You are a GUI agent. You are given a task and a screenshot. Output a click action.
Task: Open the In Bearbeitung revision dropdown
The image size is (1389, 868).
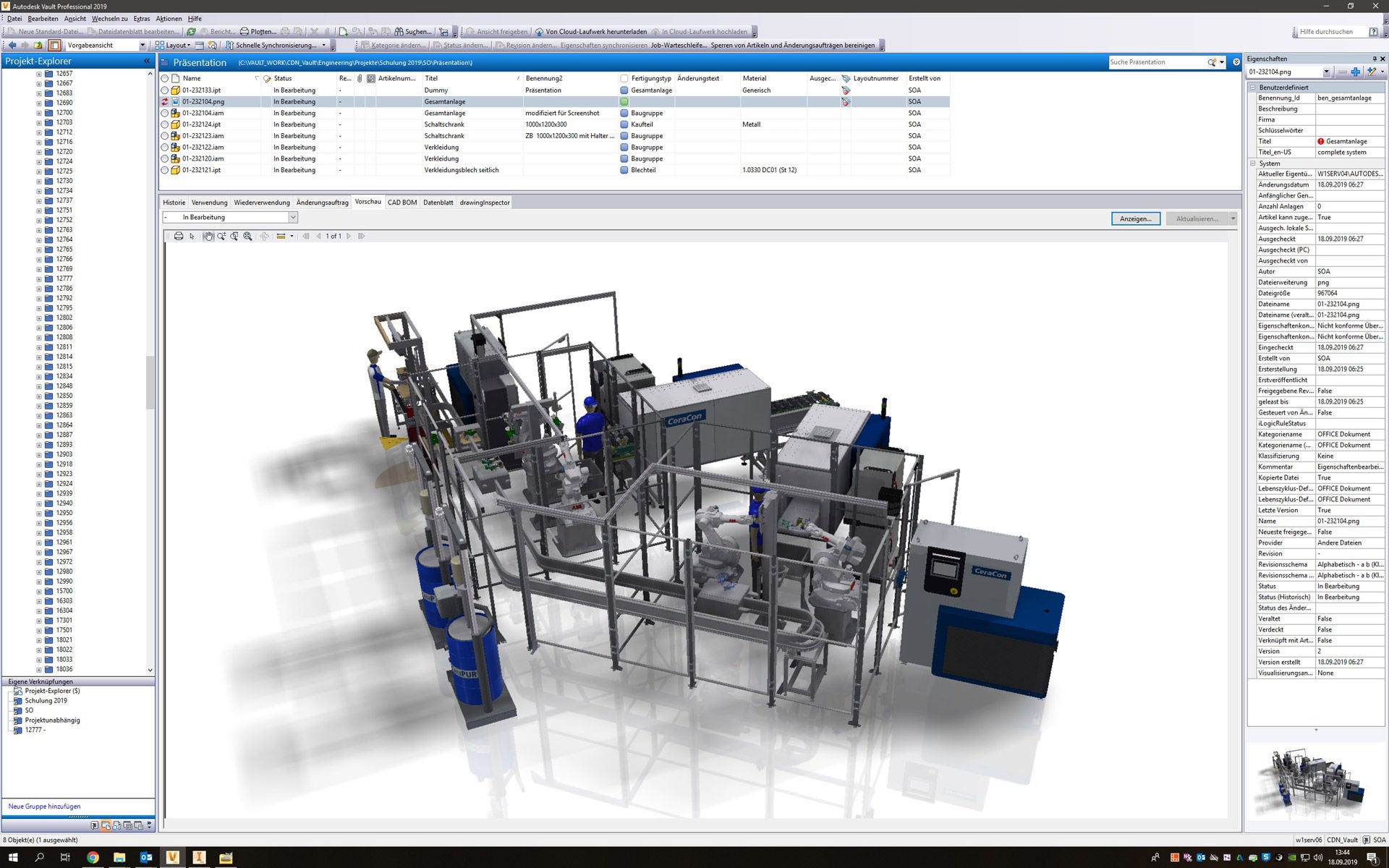[293, 217]
